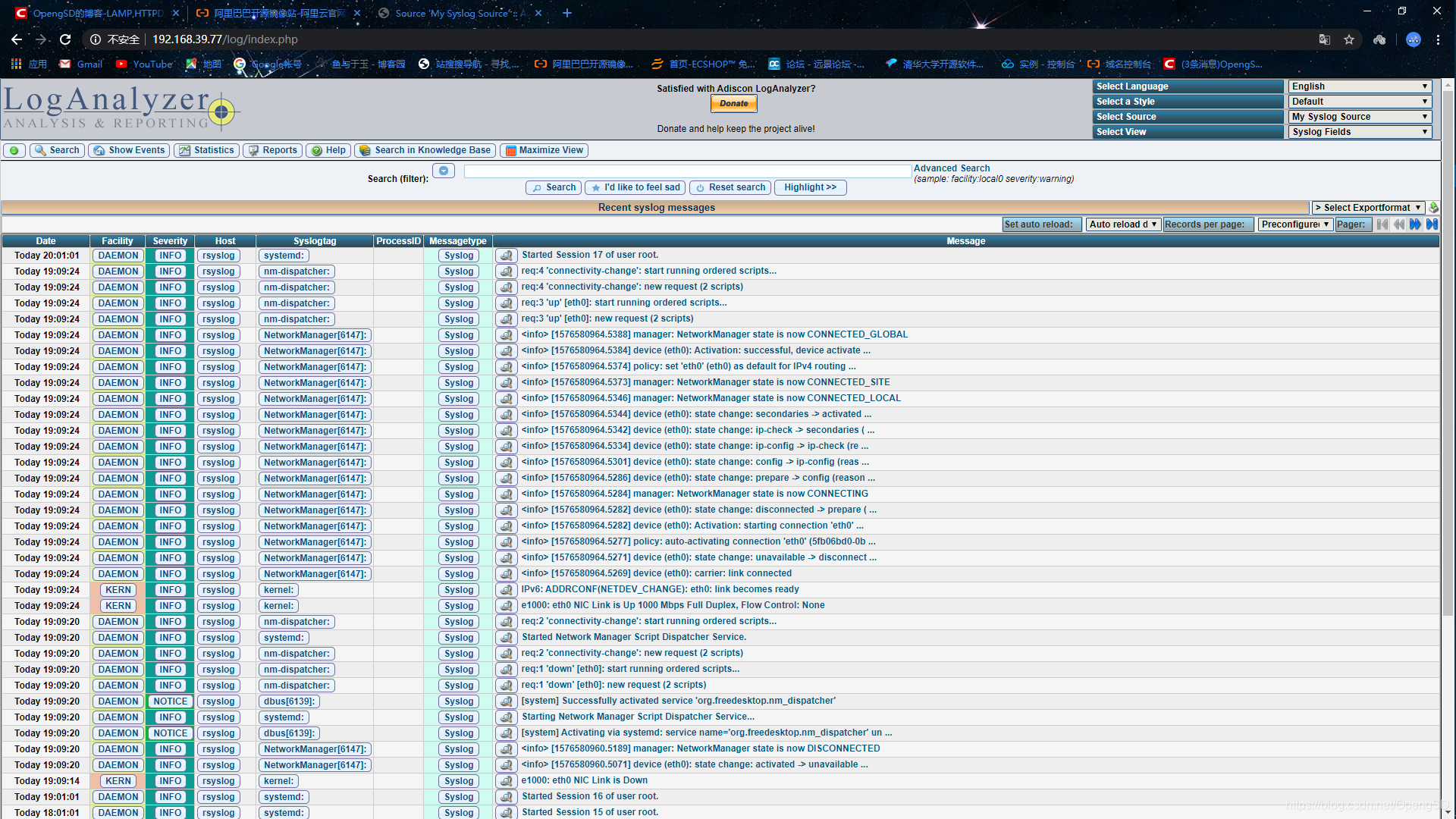Image resolution: width=1456 pixels, height=819 pixels.
Task: Jump to last page pager icon
Action: 1432,224
